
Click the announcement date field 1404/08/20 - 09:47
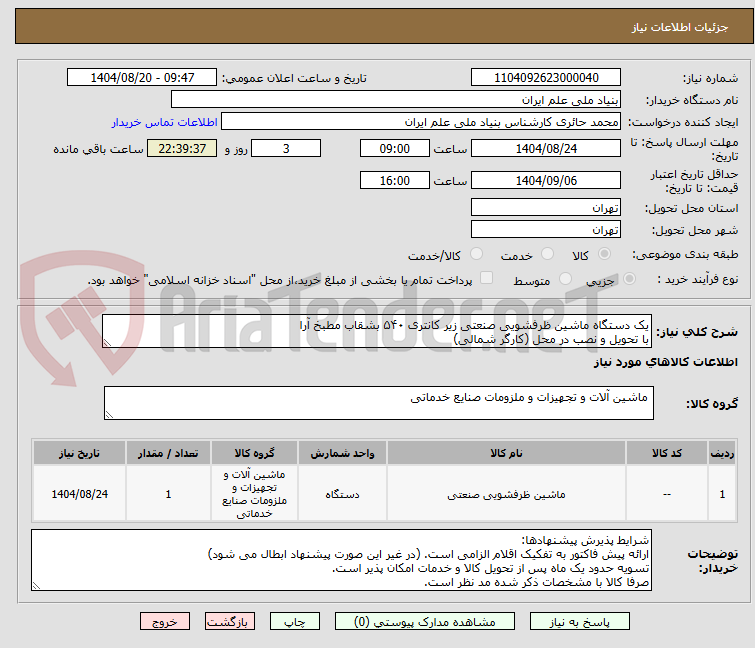point(142,78)
